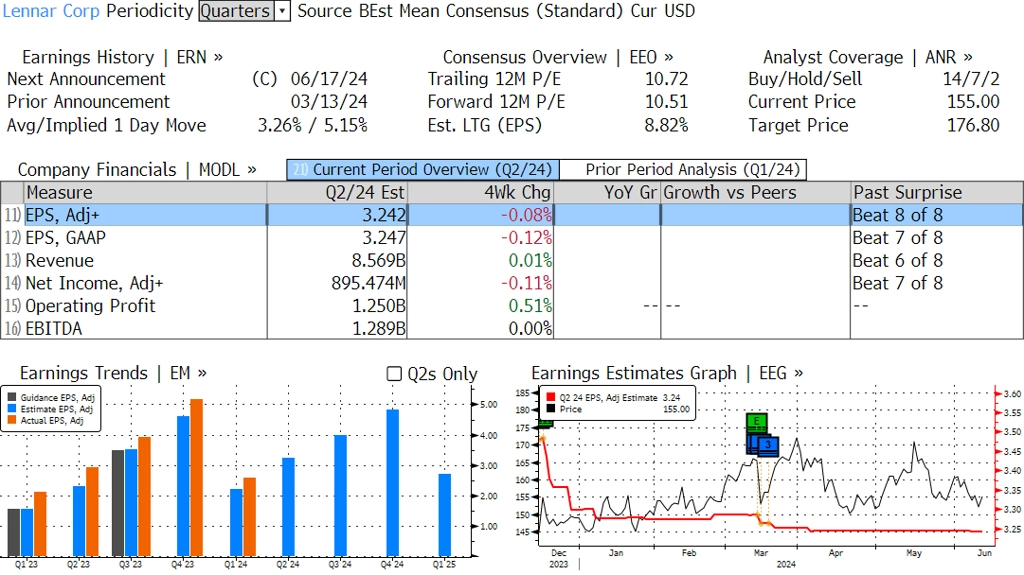Image resolution: width=1024 pixels, height=575 pixels.
Task: Open Earnings Estimates Graph EEG link
Action: (x=667, y=373)
